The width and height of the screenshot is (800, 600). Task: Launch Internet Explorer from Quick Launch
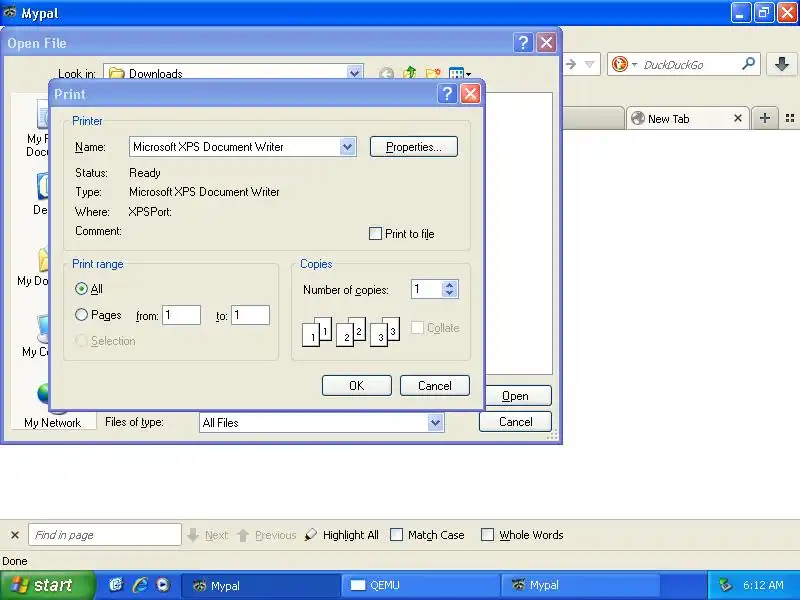[140, 585]
